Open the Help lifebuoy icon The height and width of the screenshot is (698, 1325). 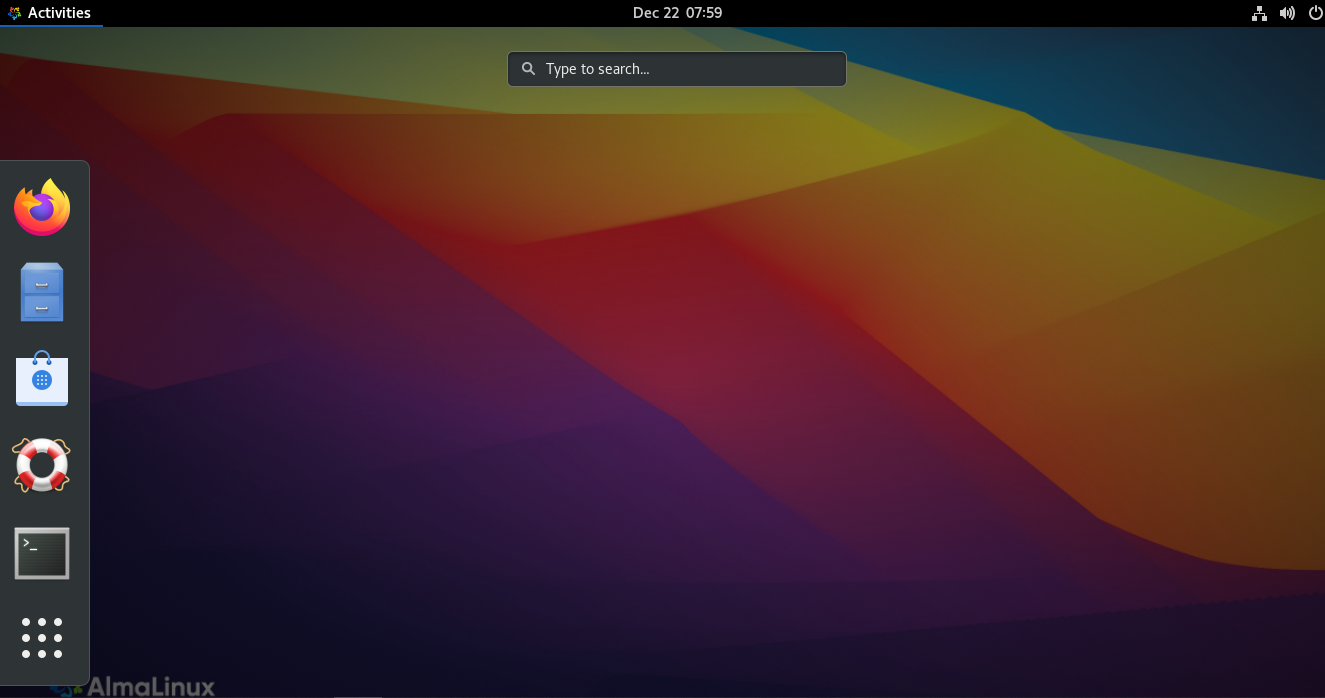pyautogui.click(x=42, y=465)
